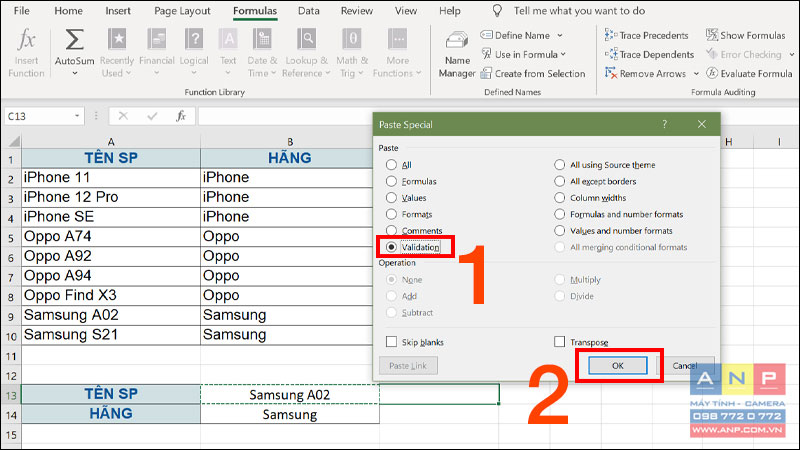The image size is (800, 450).
Task: Switch to the Page Layout tab
Action: [182, 11]
